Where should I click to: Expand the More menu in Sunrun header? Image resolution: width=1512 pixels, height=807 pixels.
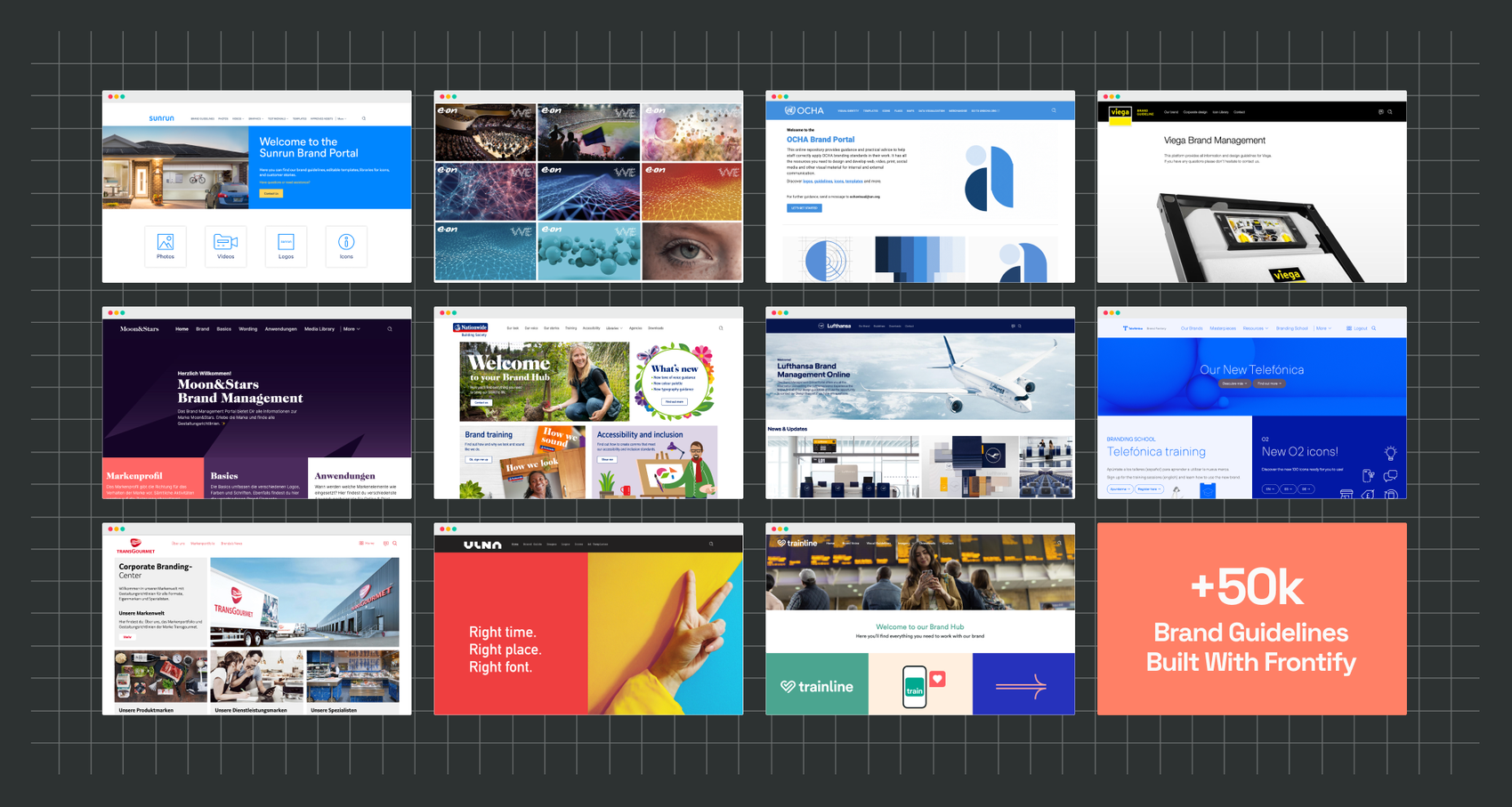coord(341,118)
